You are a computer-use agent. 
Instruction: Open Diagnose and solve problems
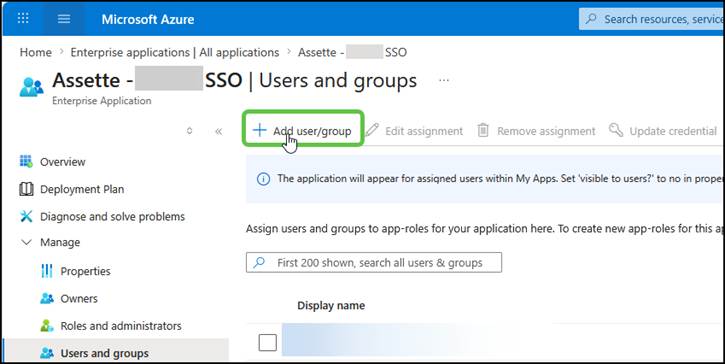[x=112, y=216]
